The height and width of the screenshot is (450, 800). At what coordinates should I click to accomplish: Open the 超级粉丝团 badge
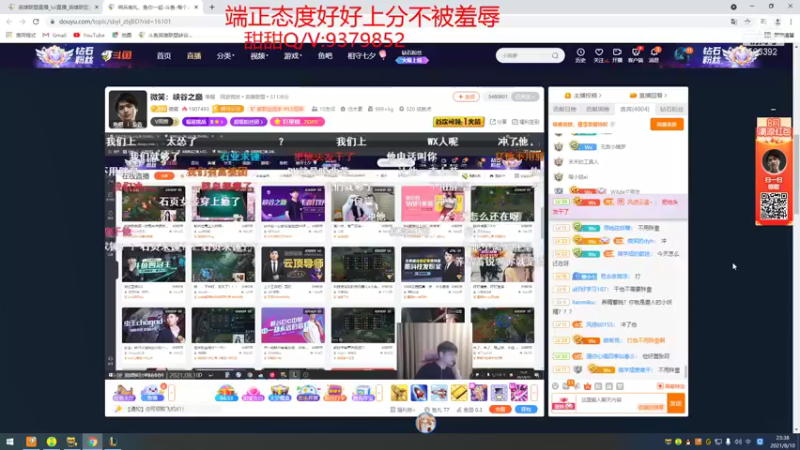[x=248, y=122]
